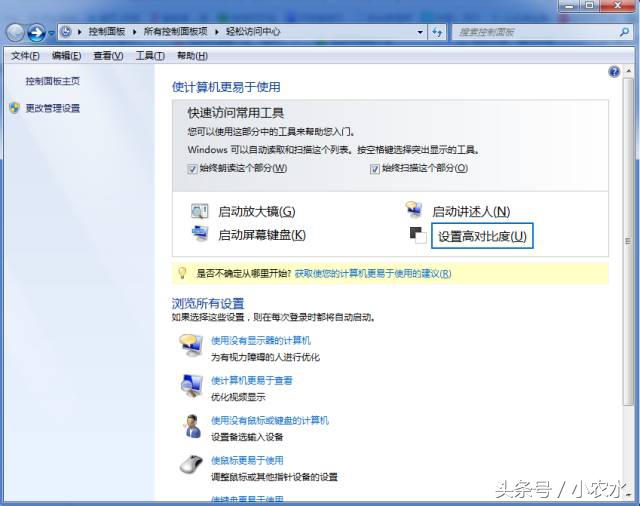This screenshot has height=506, width=640.
Task: Go to 控制面板主页 in sidebar
Action: click(x=53, y=81)
